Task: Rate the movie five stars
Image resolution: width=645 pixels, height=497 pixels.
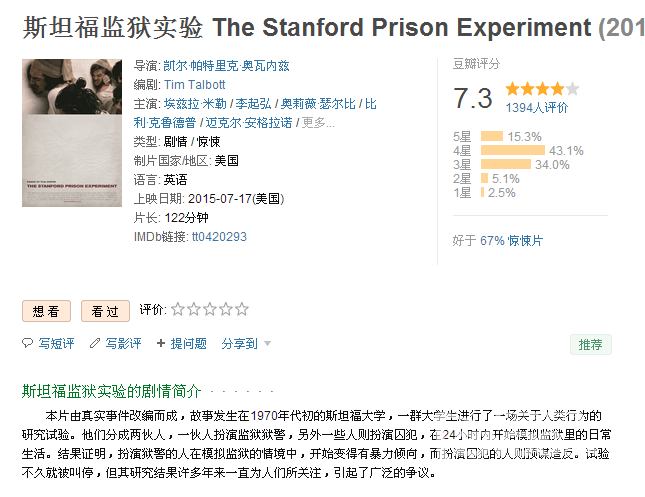Action: click(242, 309)
